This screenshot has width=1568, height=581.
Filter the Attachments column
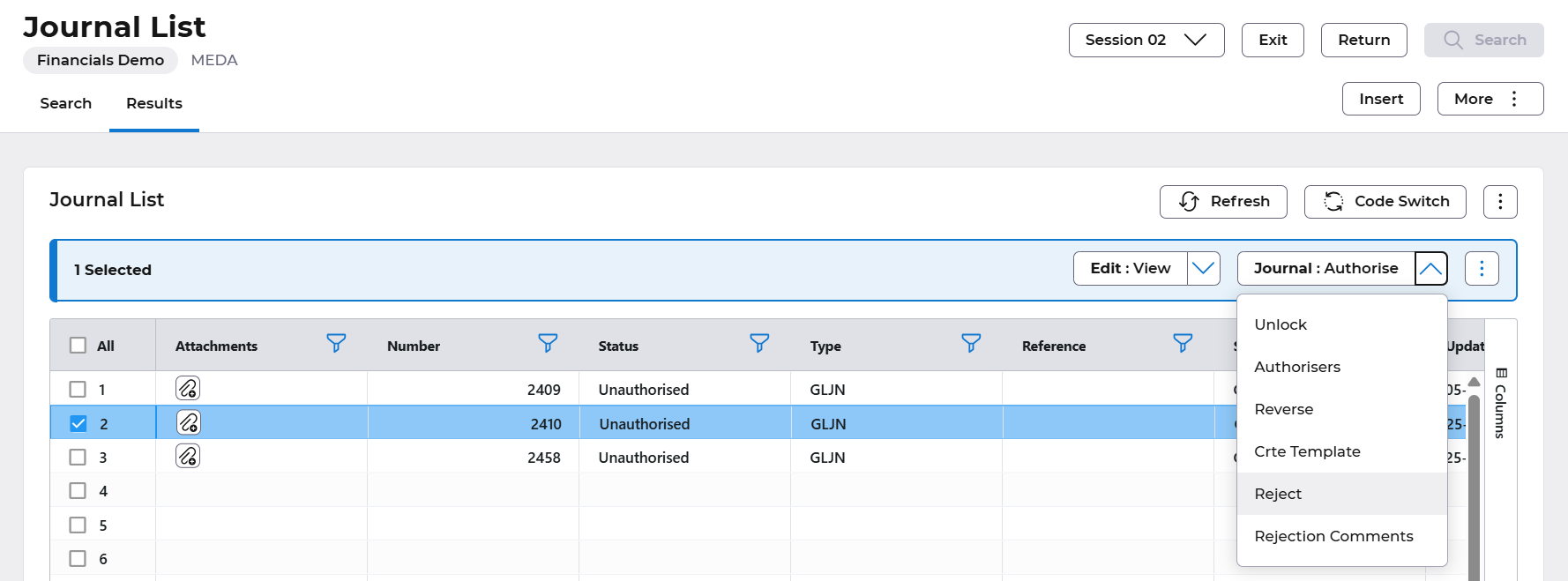coord(336,343)
